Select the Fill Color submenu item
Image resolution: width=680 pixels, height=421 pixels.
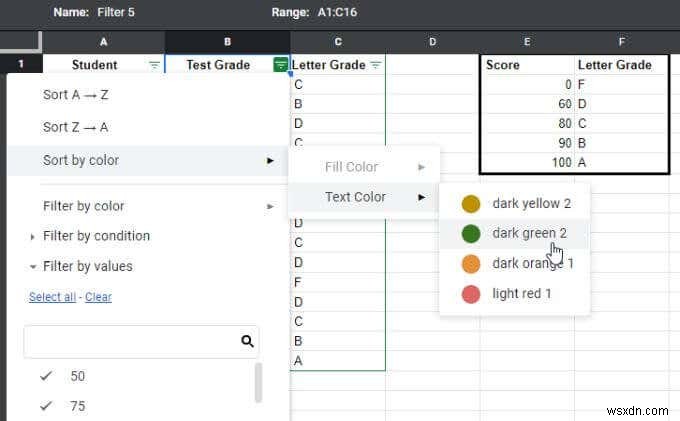(x=364, y=167)
